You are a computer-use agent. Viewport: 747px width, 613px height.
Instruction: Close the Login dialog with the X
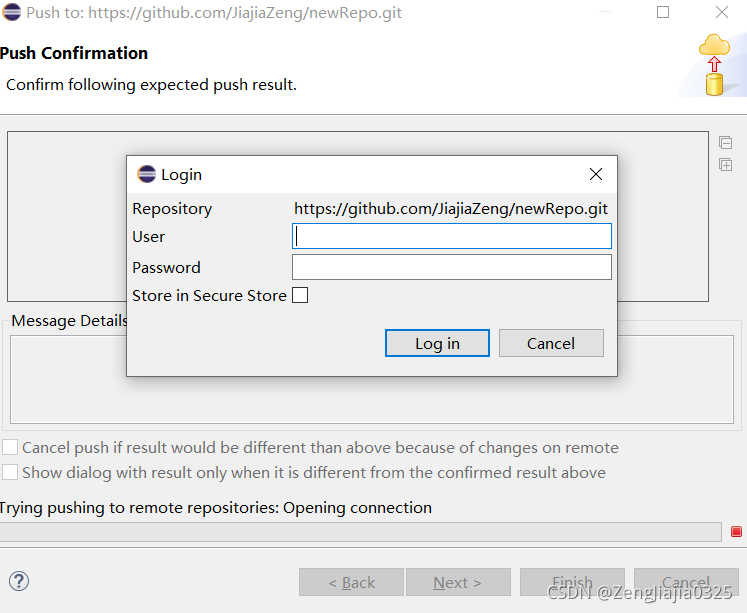click(x=596, y=174)
